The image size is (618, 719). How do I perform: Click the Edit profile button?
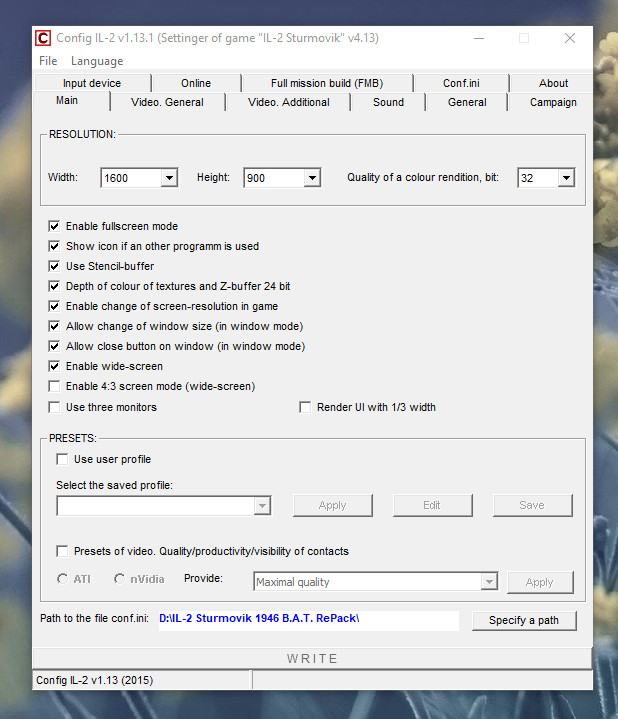tap(432, 505)
